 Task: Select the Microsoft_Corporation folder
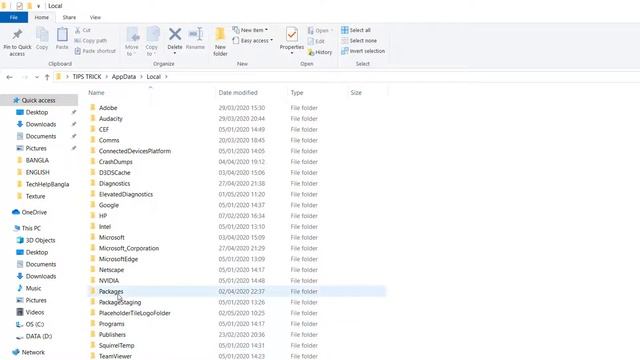click(x=129, y=248)
